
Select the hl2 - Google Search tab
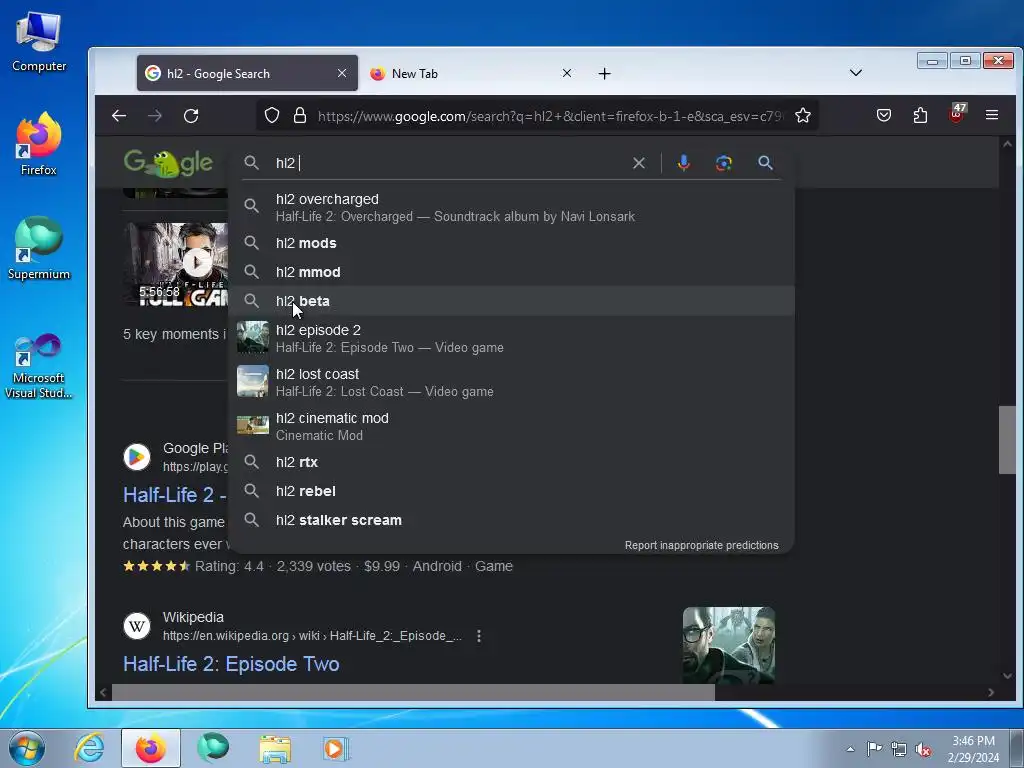[247, 73]
